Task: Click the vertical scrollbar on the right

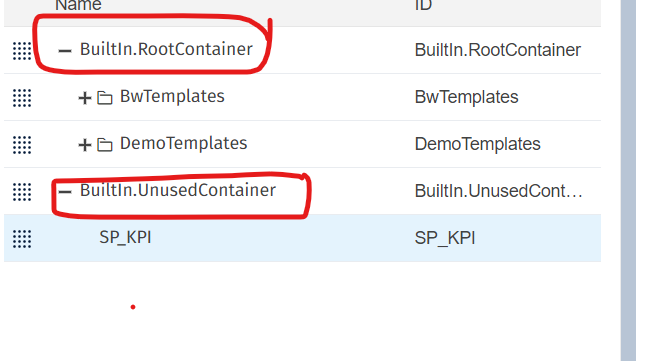Action: (628, 180)
